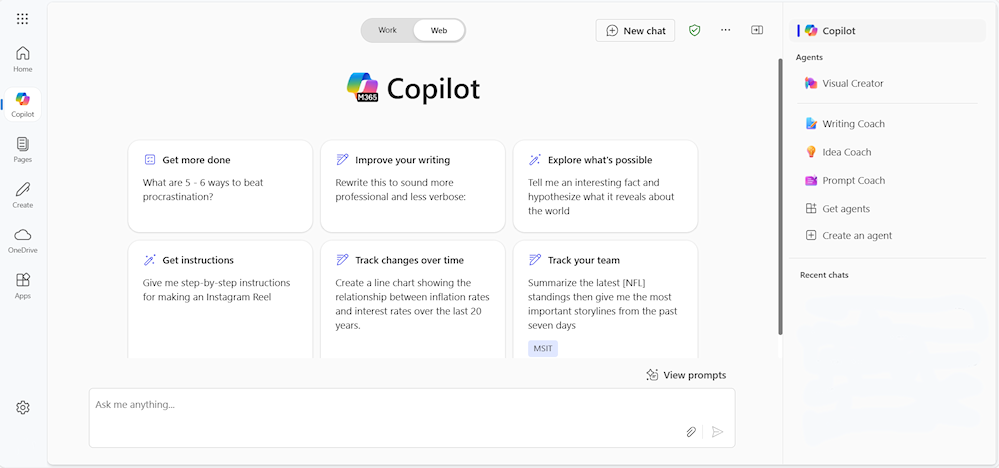Open Apps in the left rail

[23, 285]
